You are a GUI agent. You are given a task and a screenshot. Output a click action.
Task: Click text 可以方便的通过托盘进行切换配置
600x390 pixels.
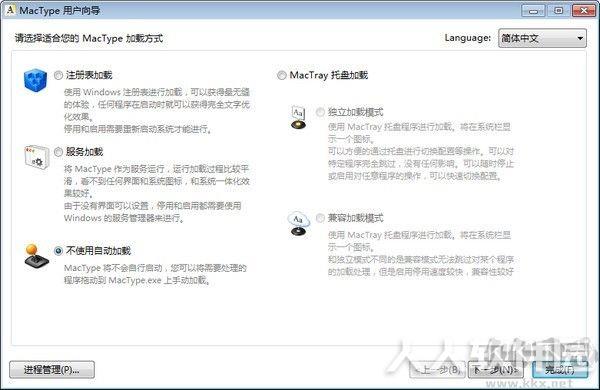click(x=421, y=163)
